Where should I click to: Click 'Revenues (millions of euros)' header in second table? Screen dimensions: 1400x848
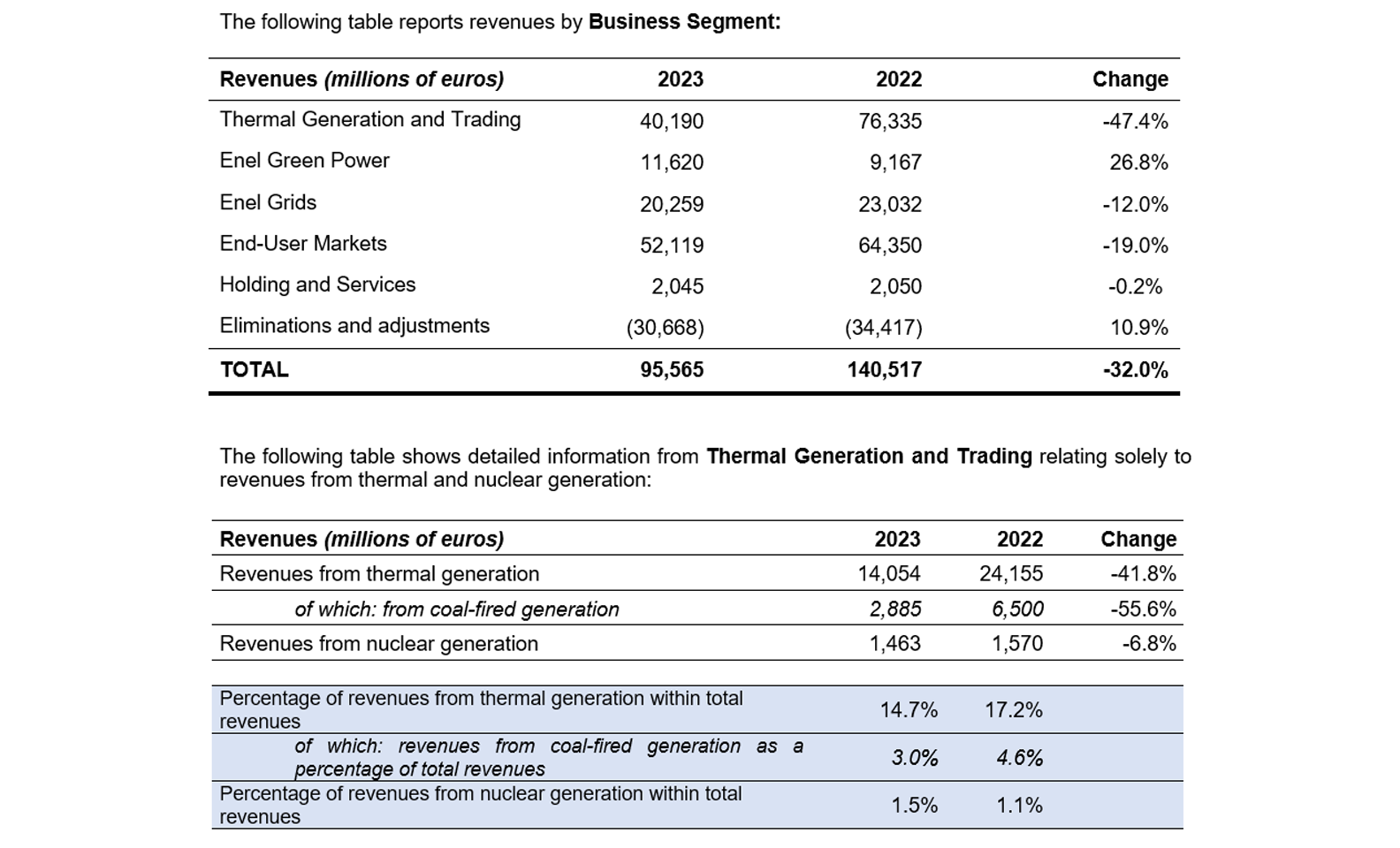361,539
